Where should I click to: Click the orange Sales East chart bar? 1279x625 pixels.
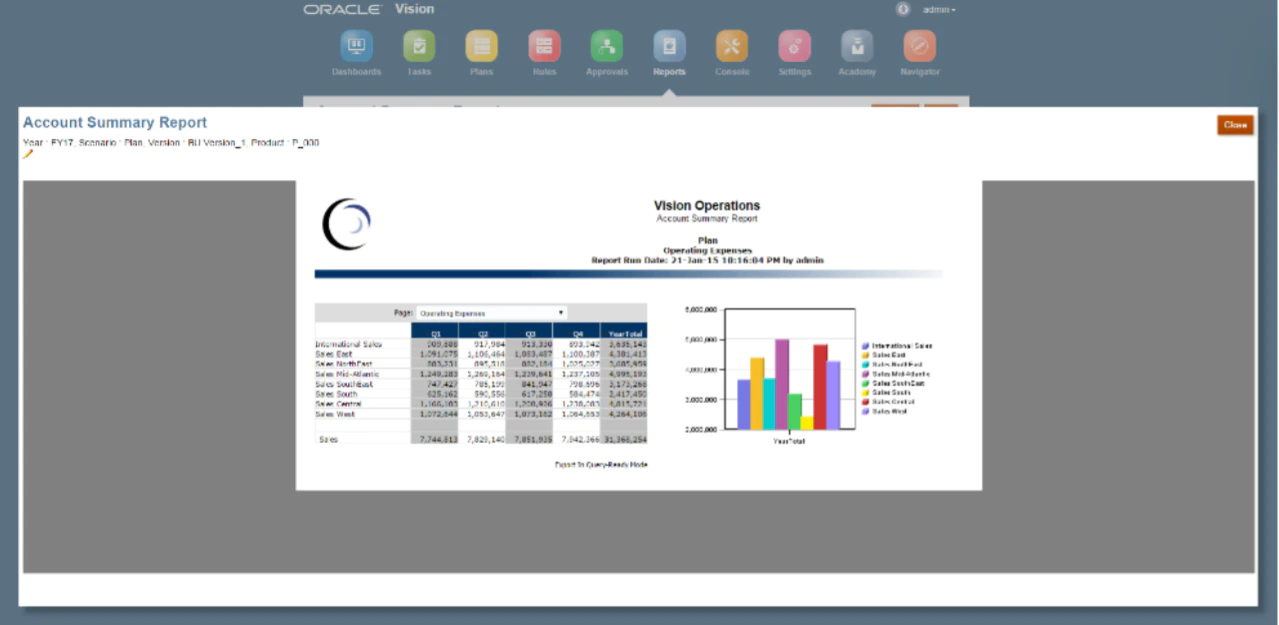(757, 394)
